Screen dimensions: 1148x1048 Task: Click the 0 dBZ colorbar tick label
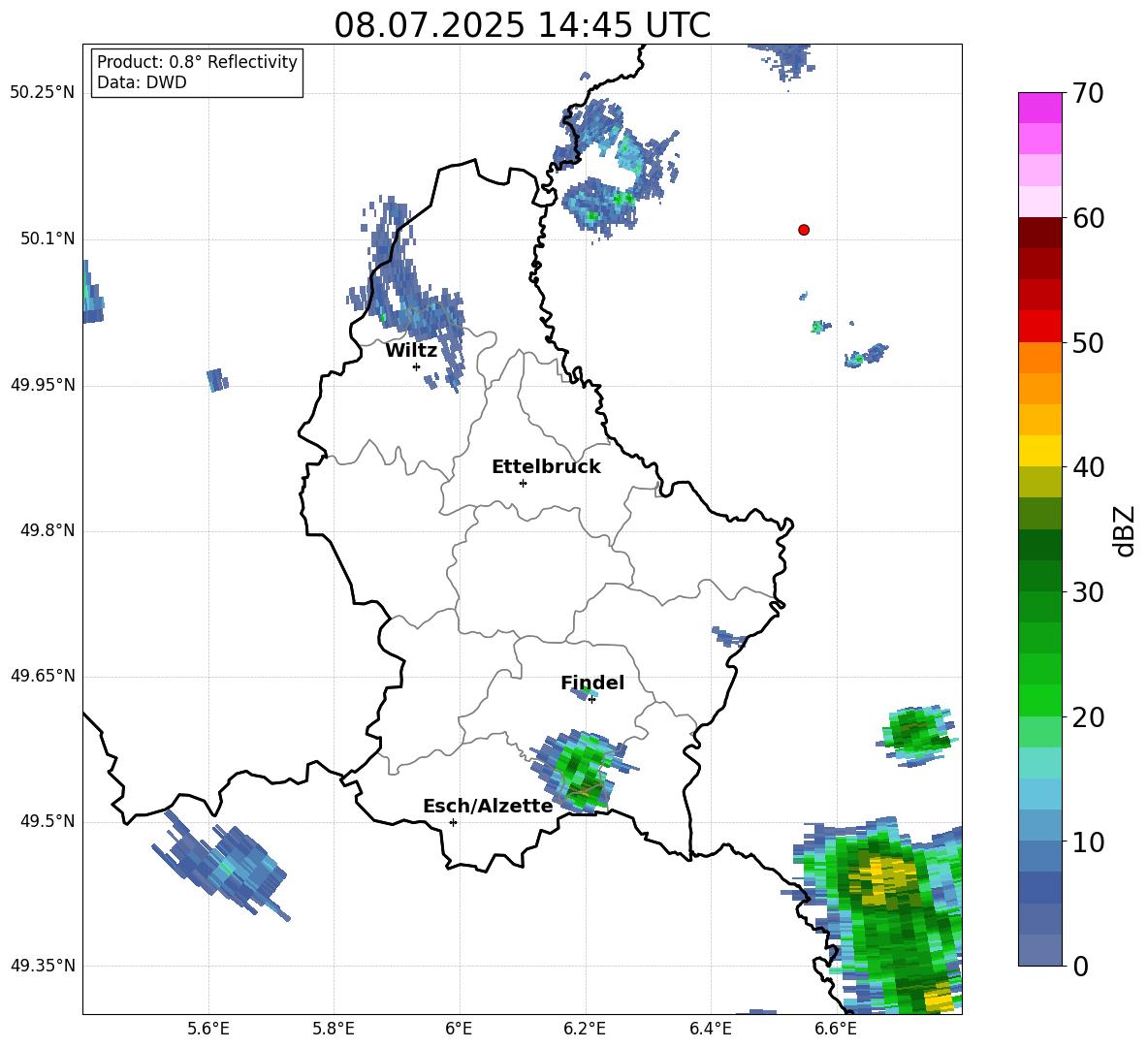pyautogui.click(x=1080, y=966)
